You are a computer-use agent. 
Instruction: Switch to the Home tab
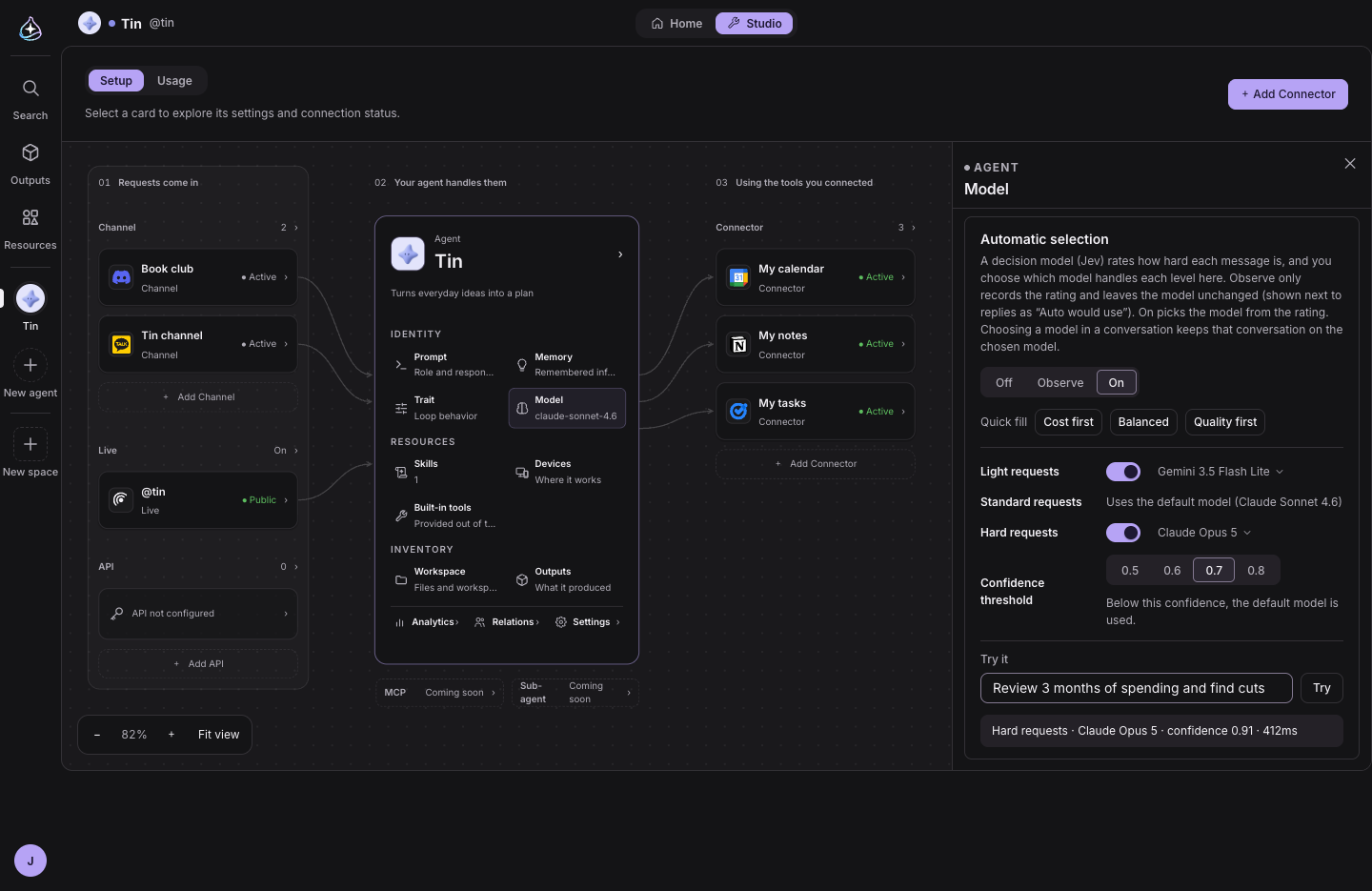(676, 24)
